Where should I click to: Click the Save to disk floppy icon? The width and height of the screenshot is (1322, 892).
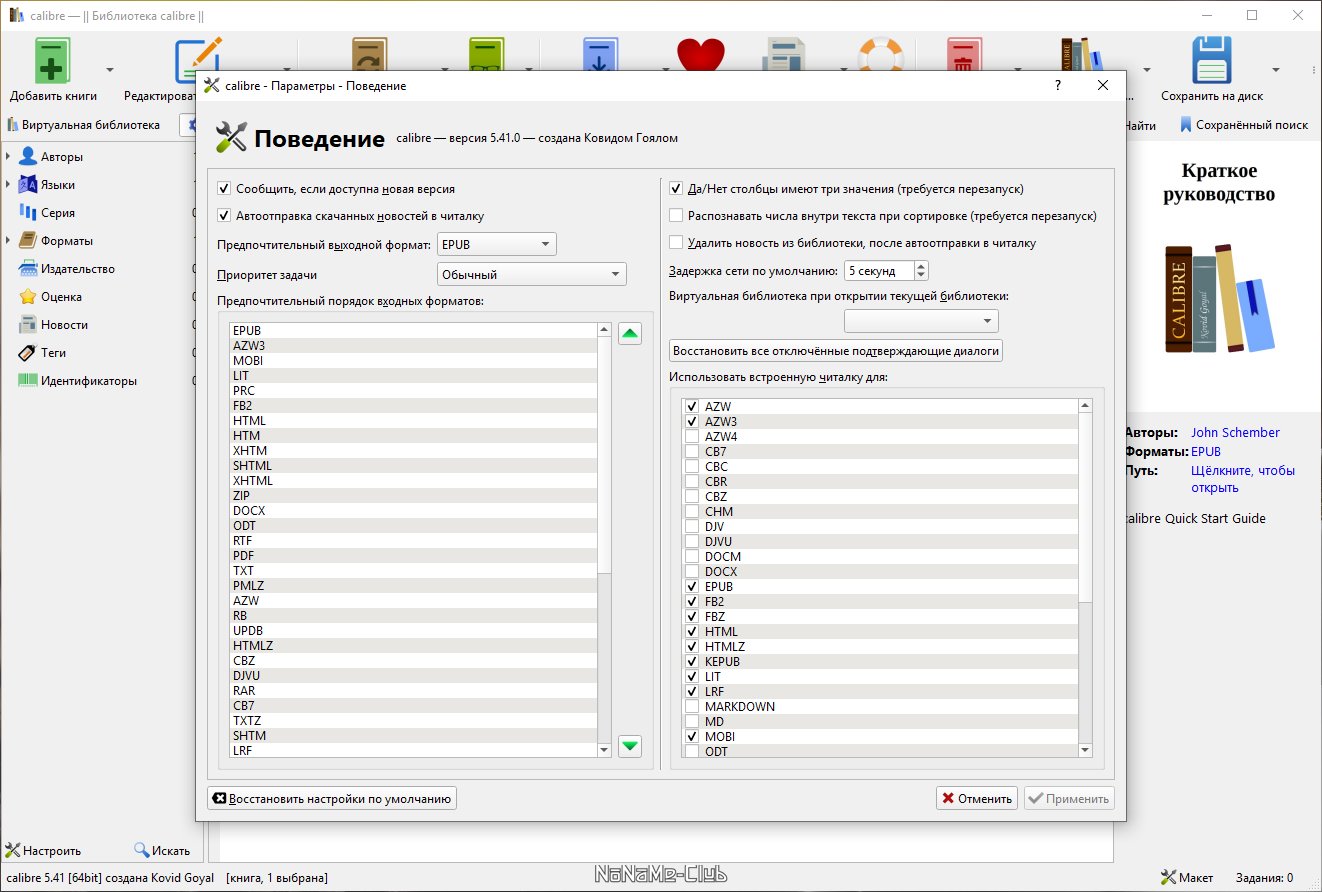tap(1211, 62)
